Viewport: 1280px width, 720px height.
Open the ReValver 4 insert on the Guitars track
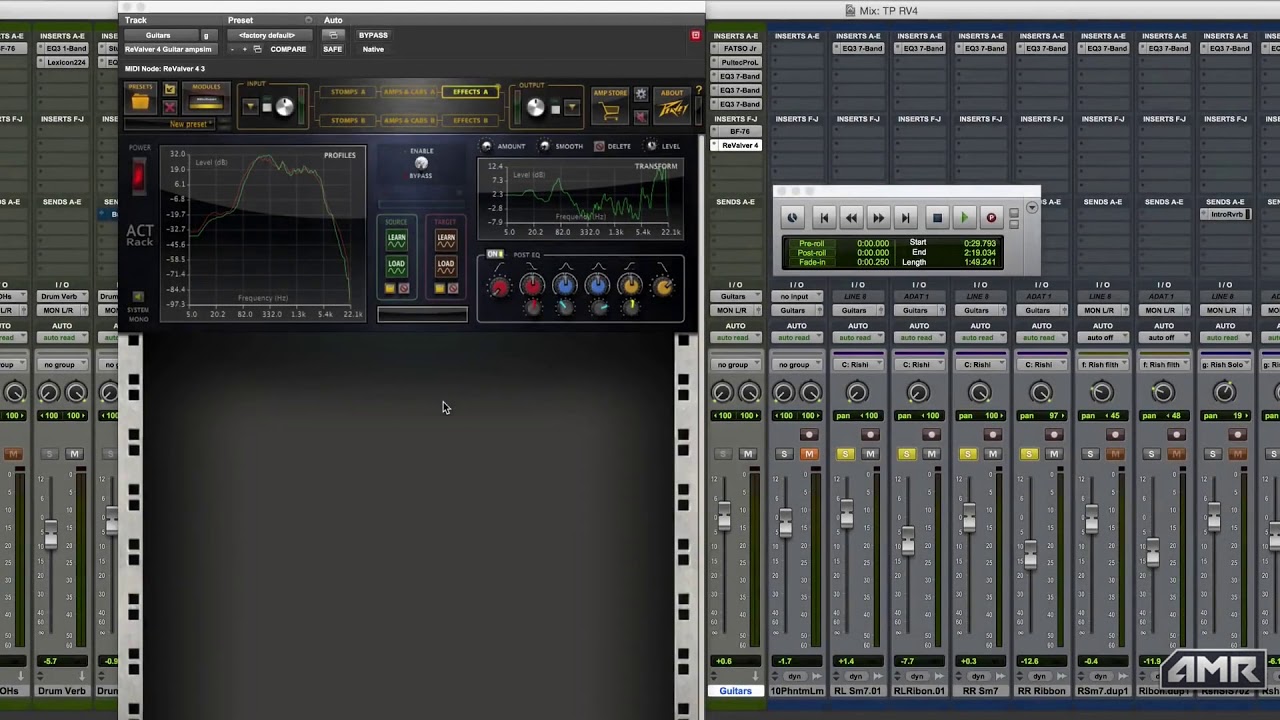tap(739, 146)
